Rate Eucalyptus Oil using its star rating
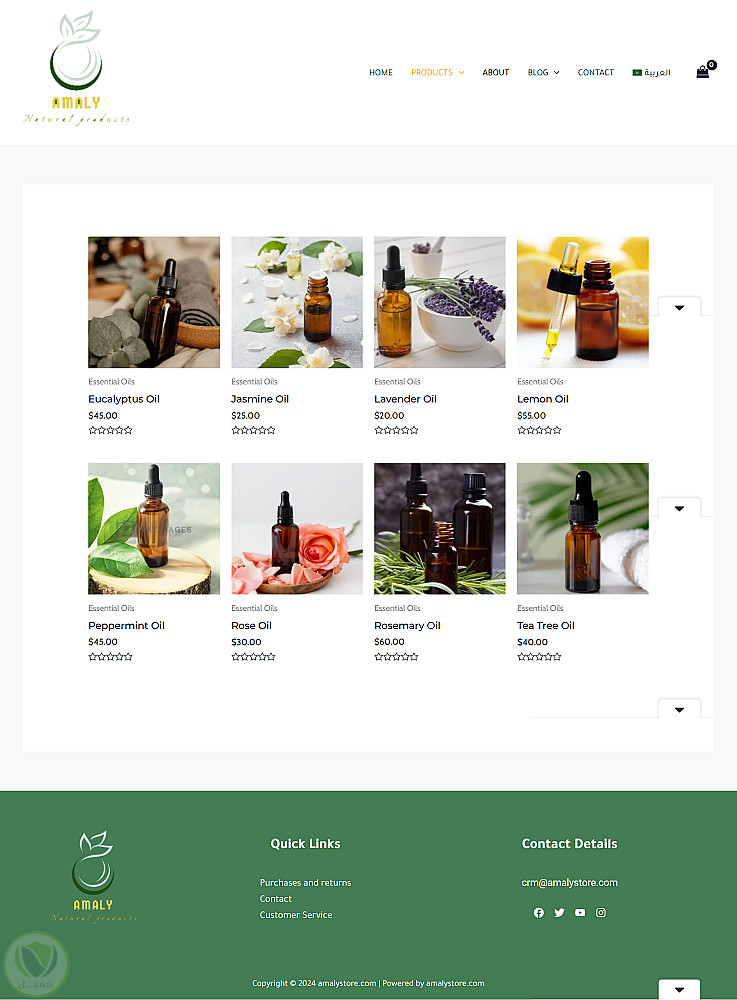Viewport: 737px width, 1000px height. point(110,431)
